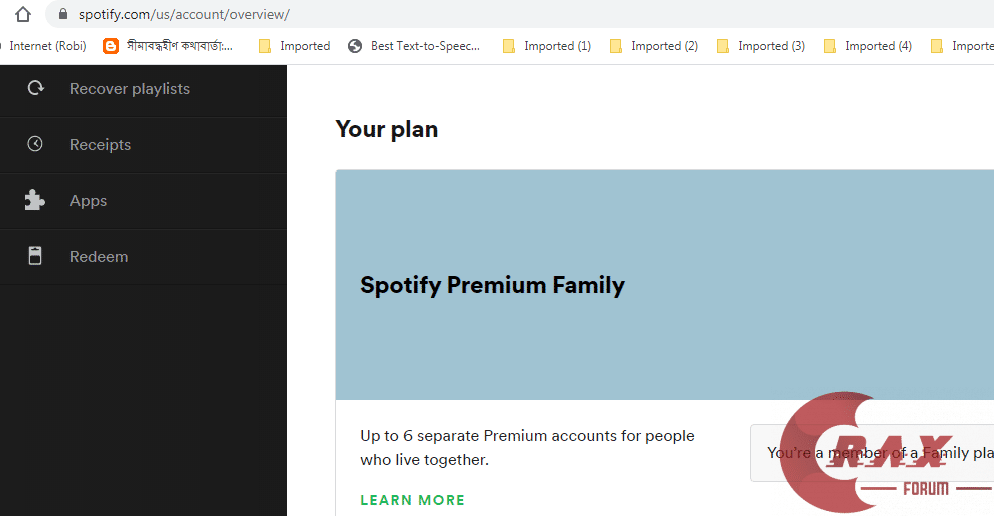
Task: Click the LEARN MORE link
Action: (412, 500)
